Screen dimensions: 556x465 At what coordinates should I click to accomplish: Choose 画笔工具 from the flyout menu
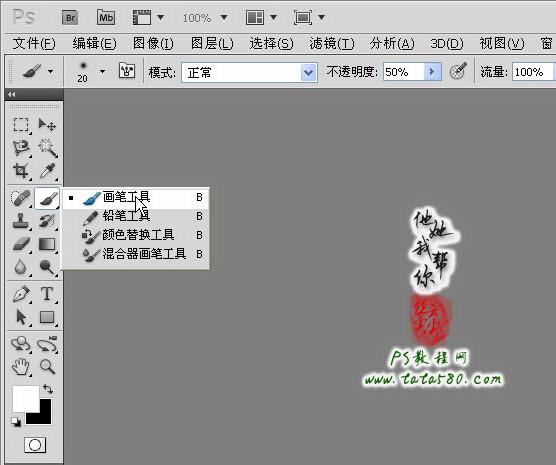coord(135,197)
